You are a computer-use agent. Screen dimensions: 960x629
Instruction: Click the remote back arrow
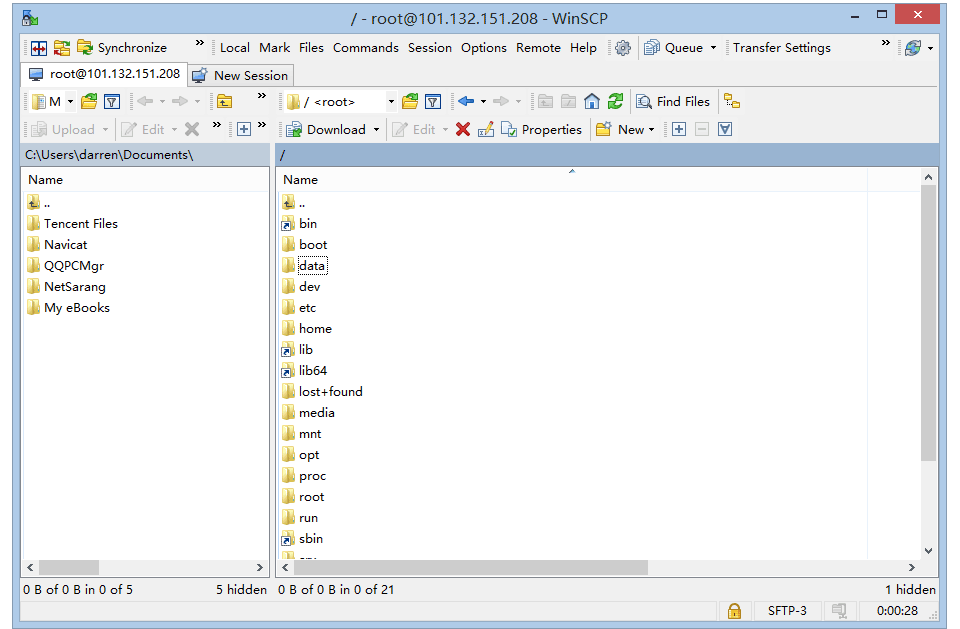(466, 102)
